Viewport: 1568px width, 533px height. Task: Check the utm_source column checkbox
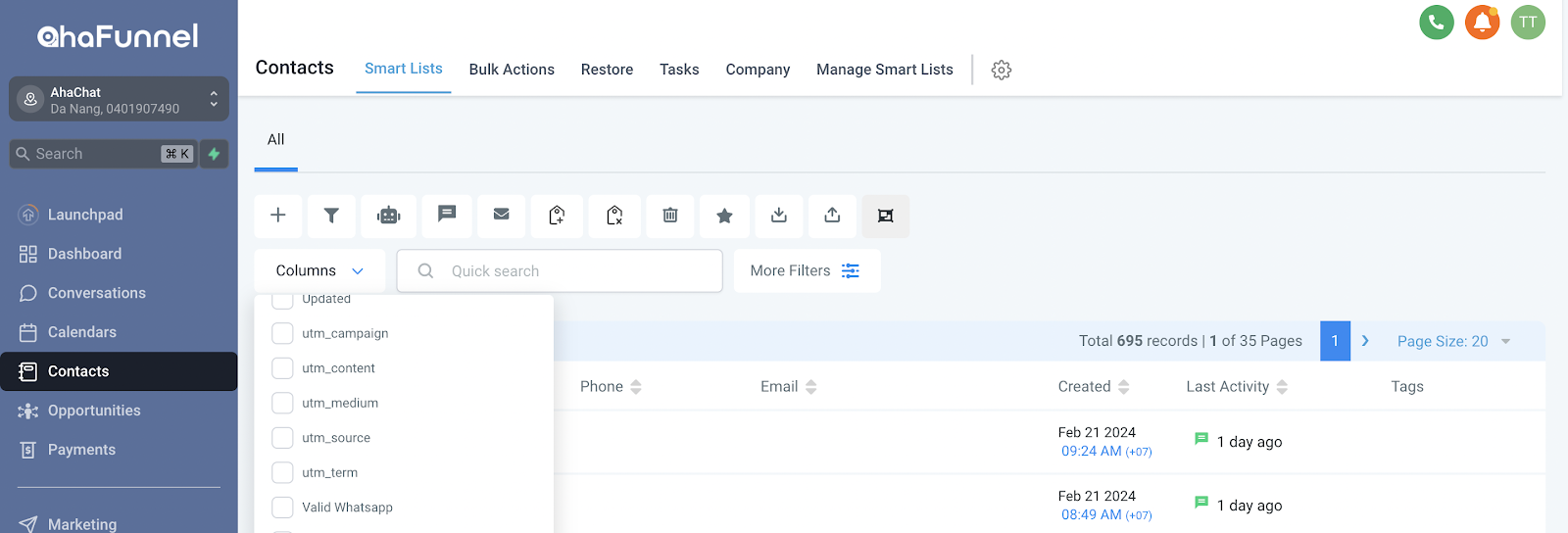(x=282, y=438)
